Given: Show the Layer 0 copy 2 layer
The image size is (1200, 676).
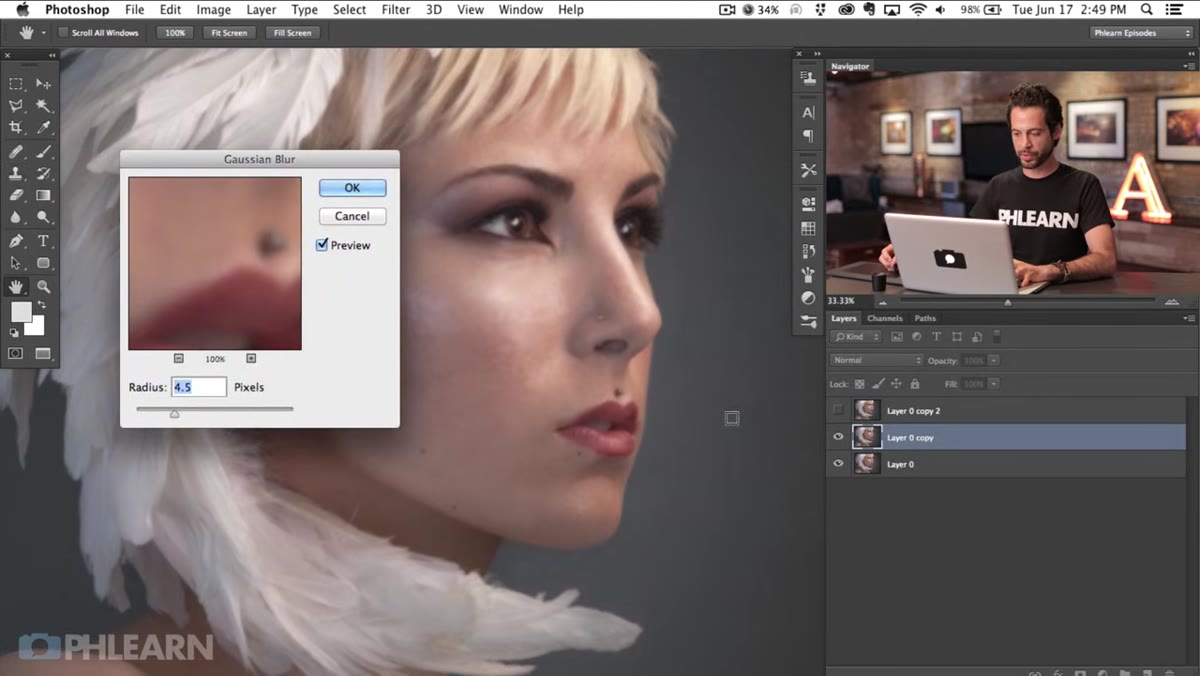Looking at the screenshot, I should click(x=838, y=410).
